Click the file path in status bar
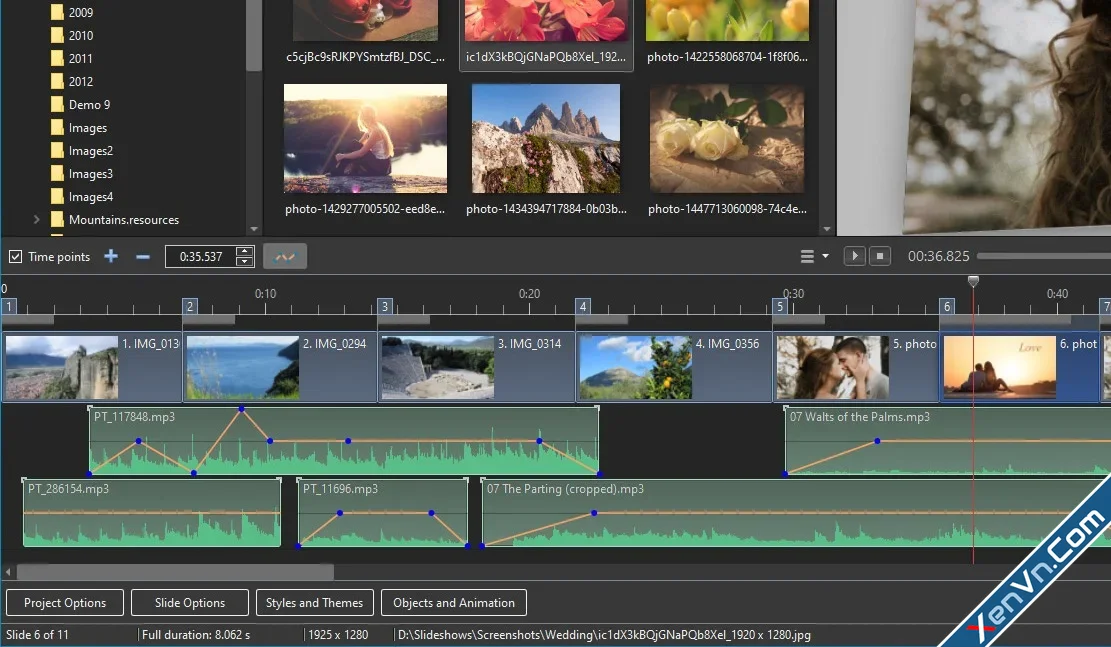1111x647 pixels. (x=604, y=634)
